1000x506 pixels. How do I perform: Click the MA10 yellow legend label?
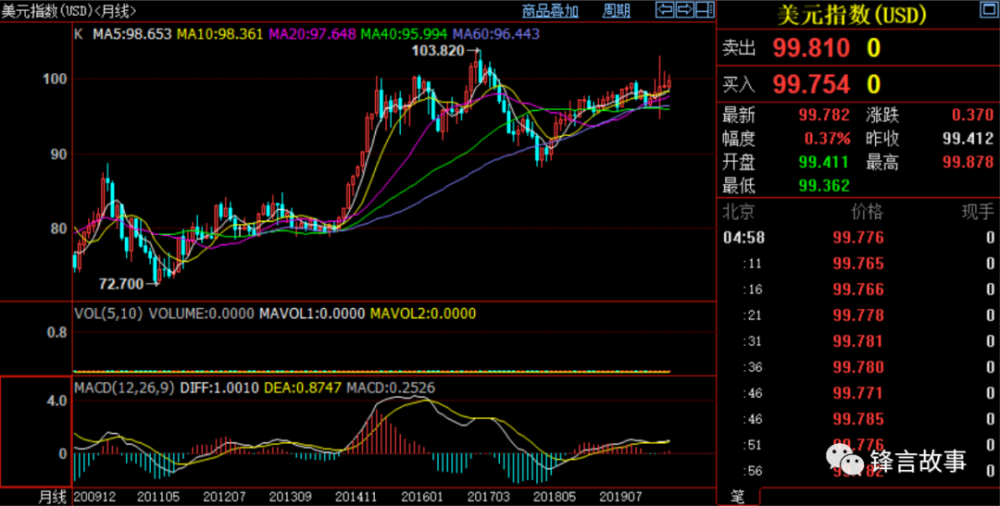point(219,34)
